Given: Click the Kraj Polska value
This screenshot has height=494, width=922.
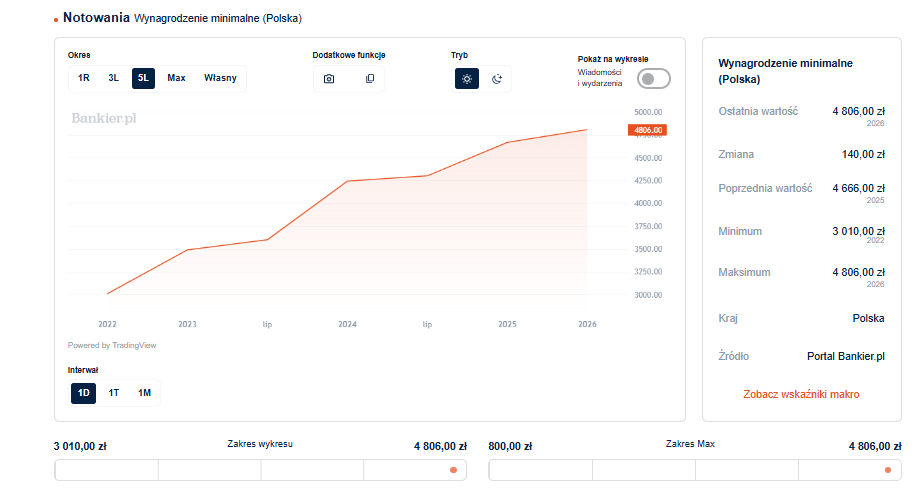Looking at the screenshot, I should pyautogui.click(x=868, y=318).
